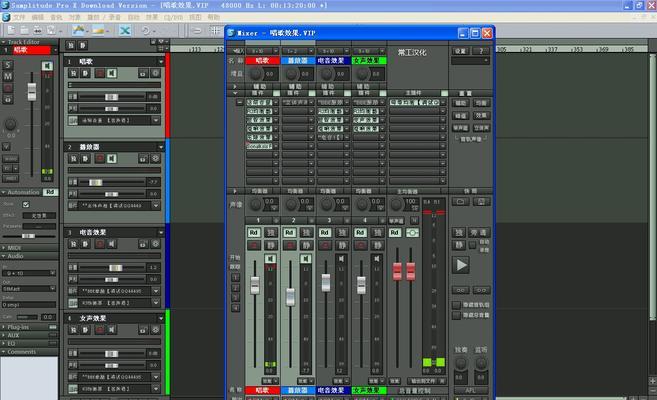The image size is (657, 400).
Task: Expand the 辅助 aux section arrow in Mixer
Action: tap(235, 86)
